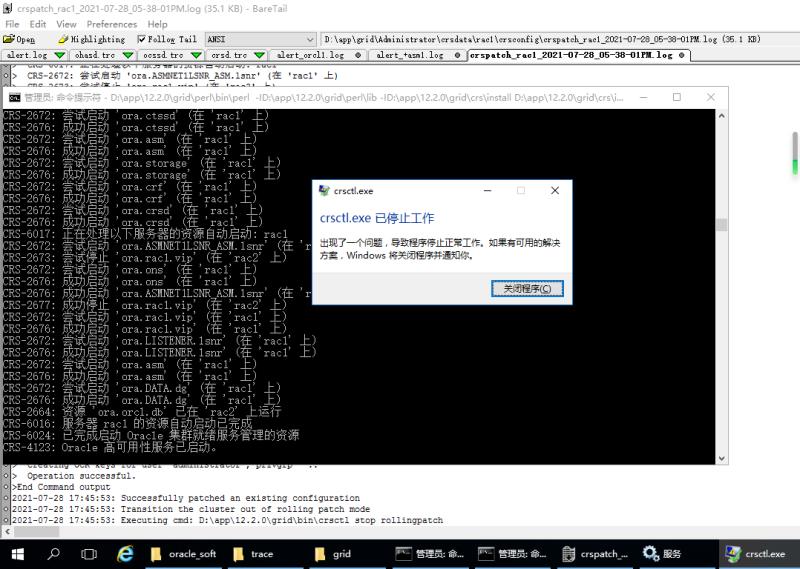Screen dimensions: 800x569
Task: Open Task View from taskbar
Action: 89,554
